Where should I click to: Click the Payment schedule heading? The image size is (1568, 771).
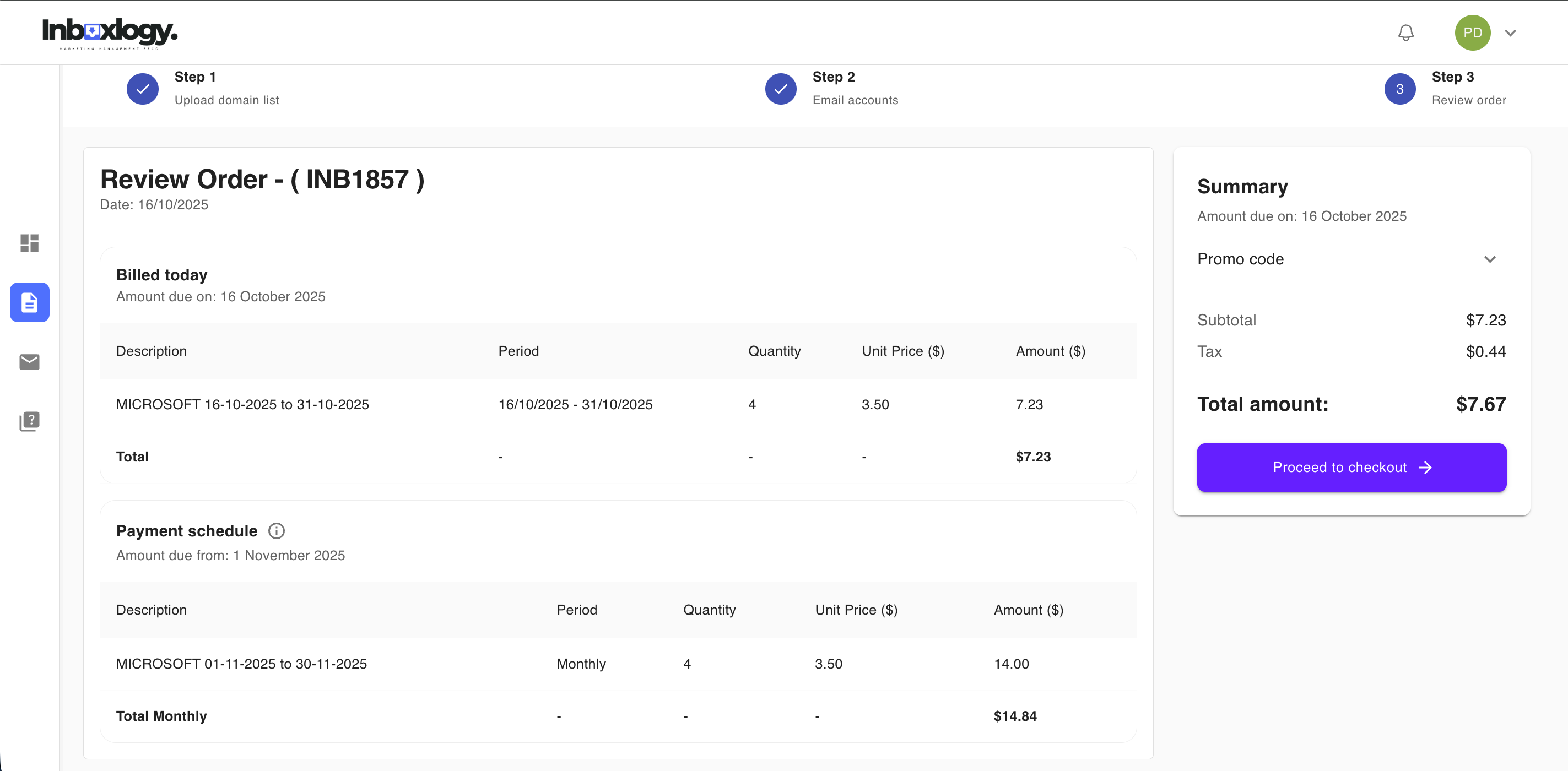[186, 531]
